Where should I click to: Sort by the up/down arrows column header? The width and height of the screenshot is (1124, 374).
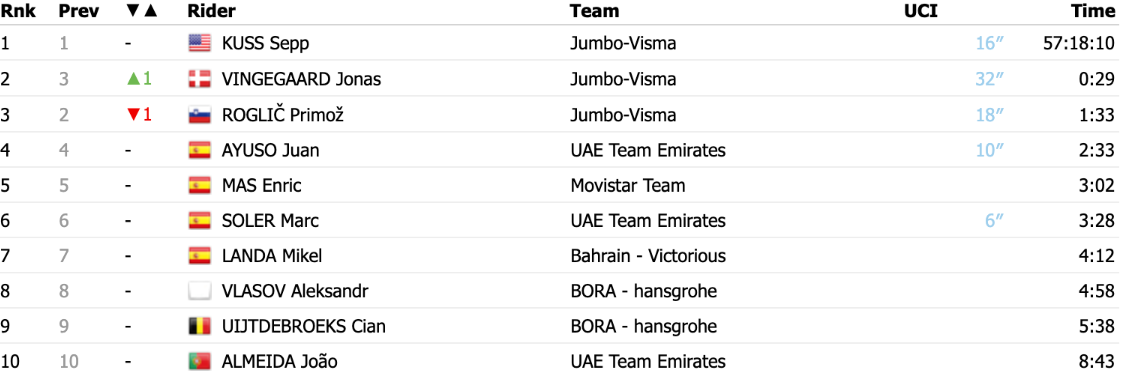click(140, 11)
